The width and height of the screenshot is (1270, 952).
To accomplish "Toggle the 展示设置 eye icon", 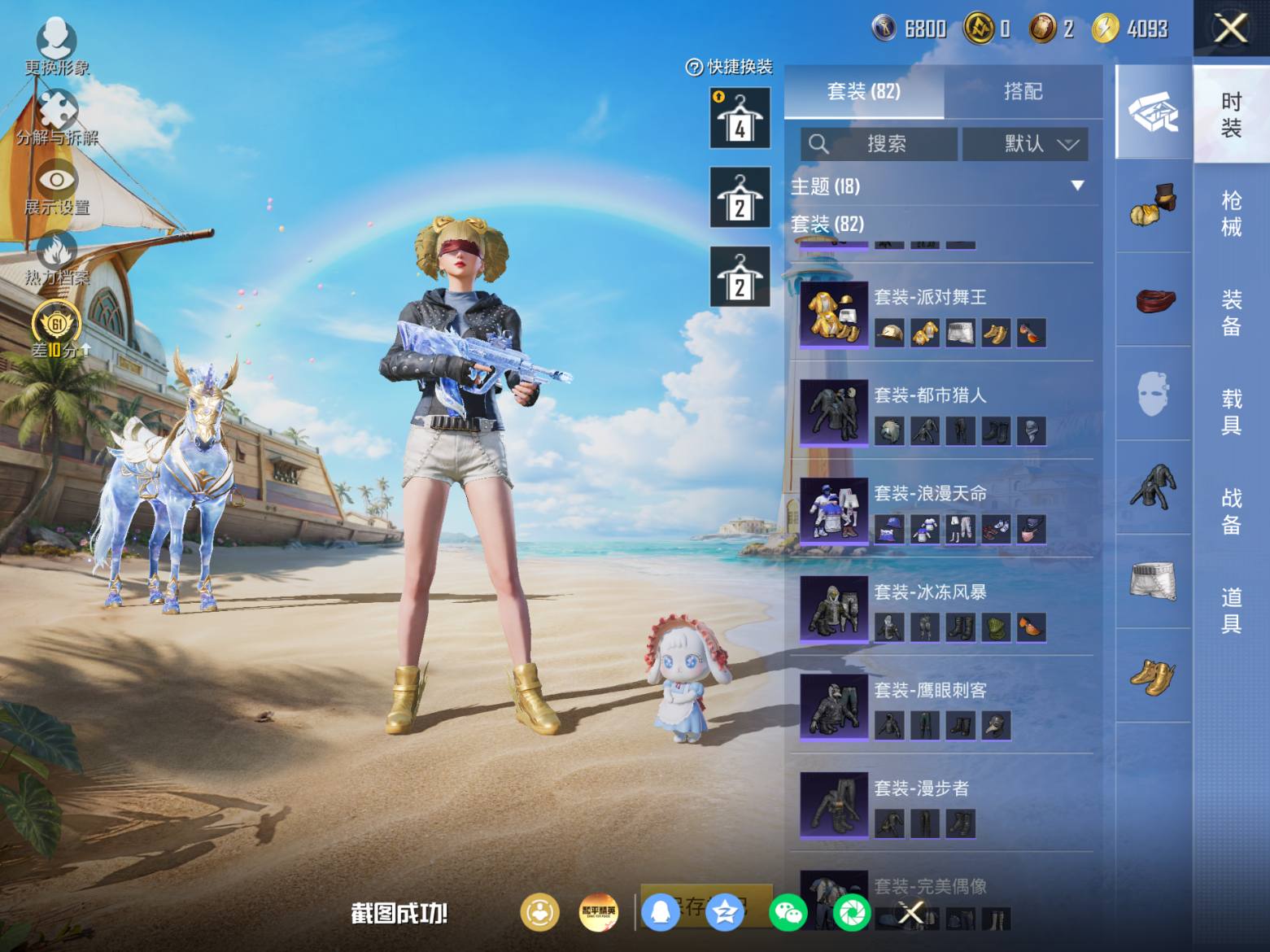I will [57, 180].
